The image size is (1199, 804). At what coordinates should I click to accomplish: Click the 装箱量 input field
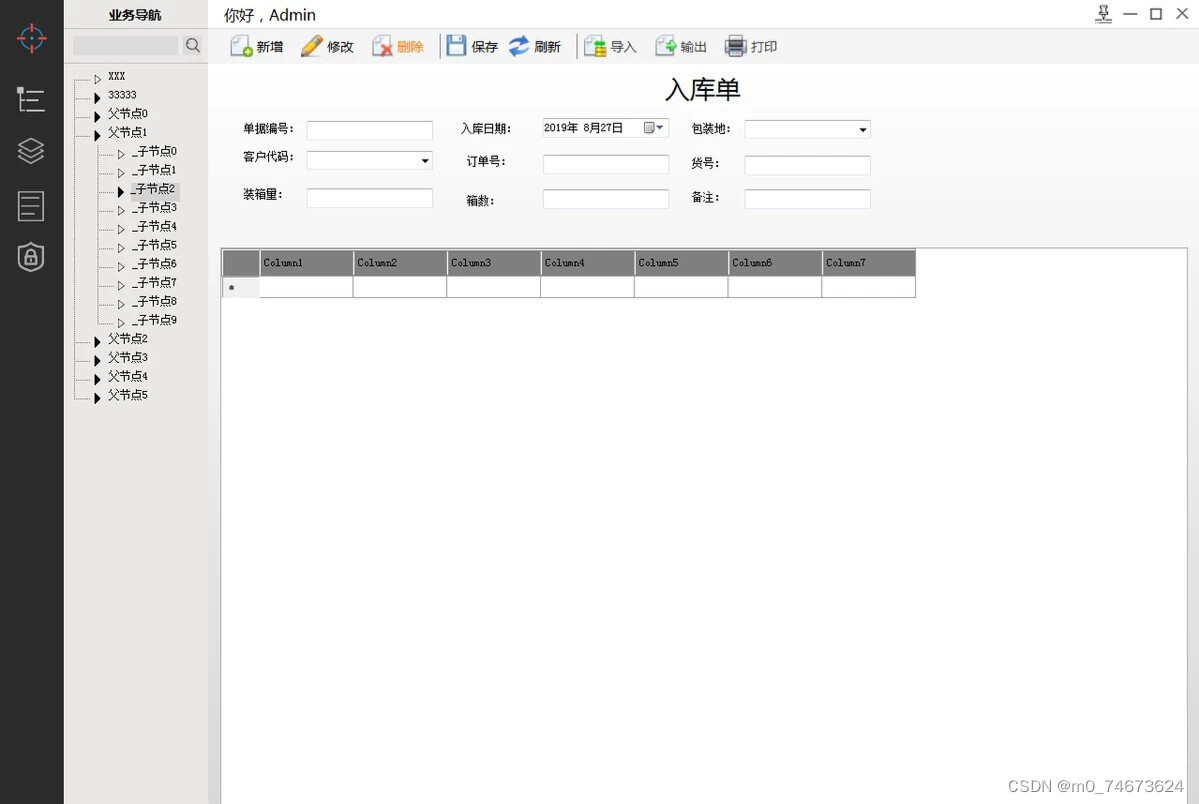point(369,198)
